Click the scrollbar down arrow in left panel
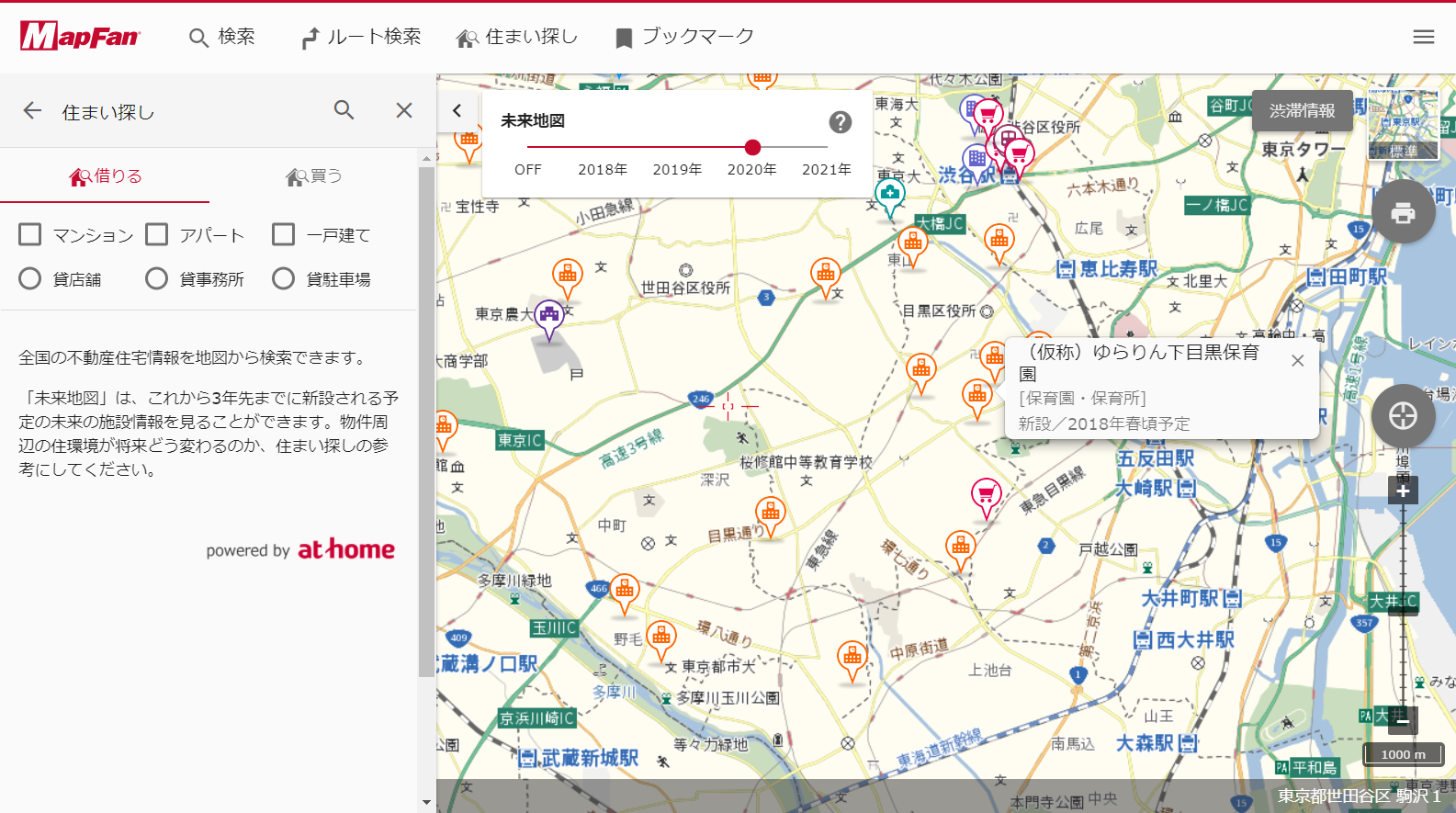This screenshot has width=1456, height=813. [426, 802]
